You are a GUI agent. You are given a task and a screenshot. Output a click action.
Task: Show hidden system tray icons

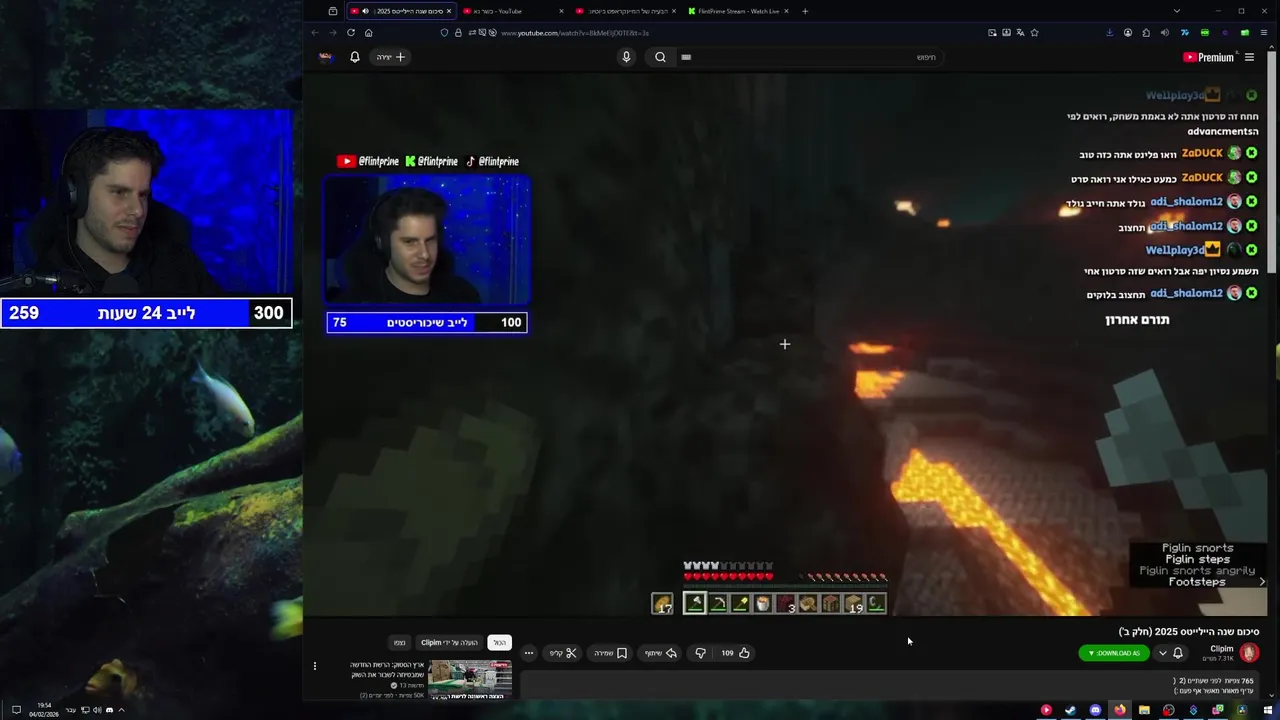(x=121, y=710)
